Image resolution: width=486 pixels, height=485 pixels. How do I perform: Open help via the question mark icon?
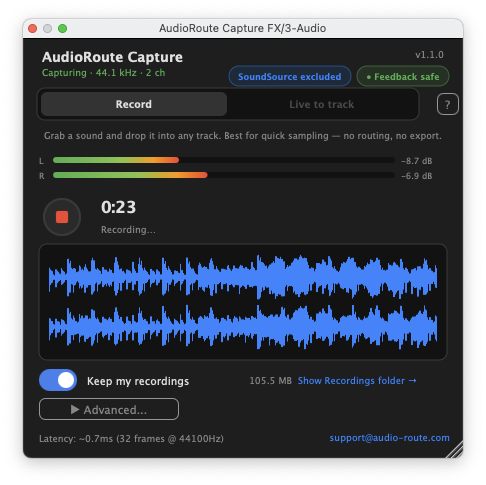(x=447, y=104)
